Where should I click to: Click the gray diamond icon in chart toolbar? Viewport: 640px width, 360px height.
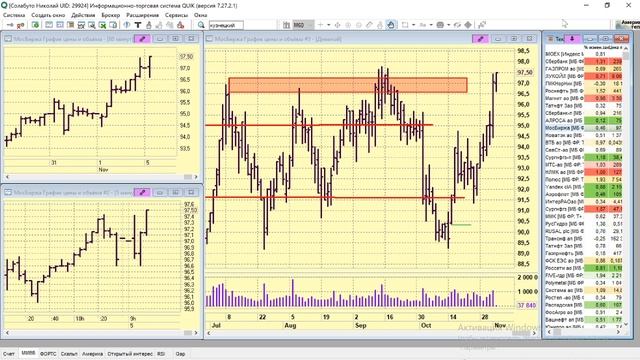coord(468,25)
